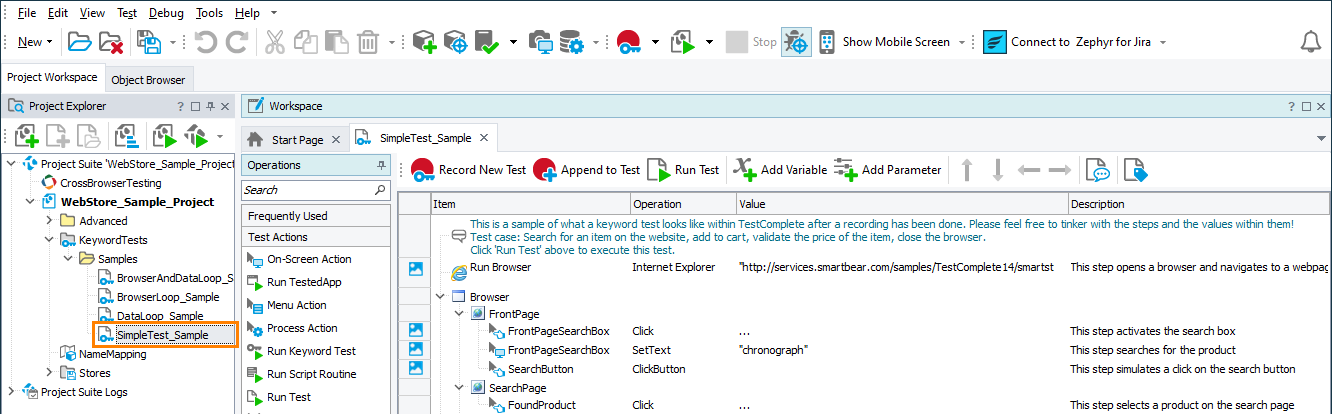Click the Move Up arrow in test toolbar
Screen dimensions: 1332x414
[967, 170]
